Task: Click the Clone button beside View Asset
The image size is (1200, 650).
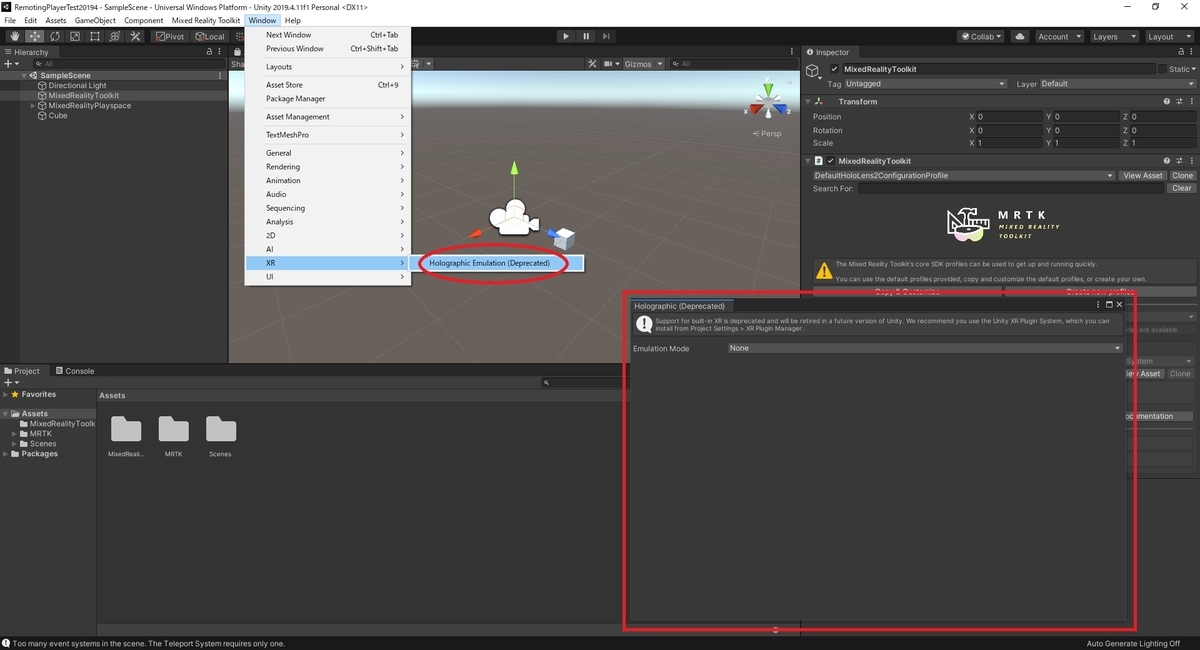Action: pos(1182,175)
